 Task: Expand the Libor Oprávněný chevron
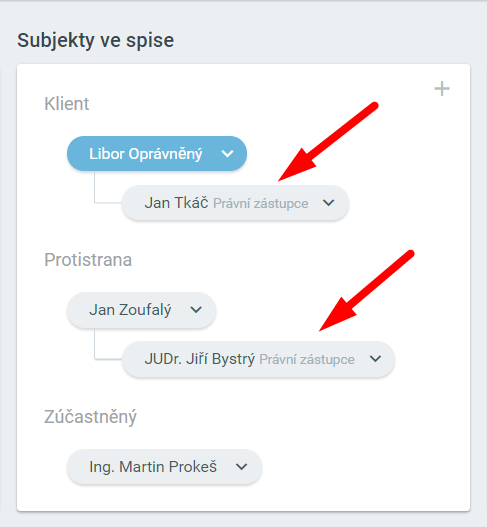point(228,154)
